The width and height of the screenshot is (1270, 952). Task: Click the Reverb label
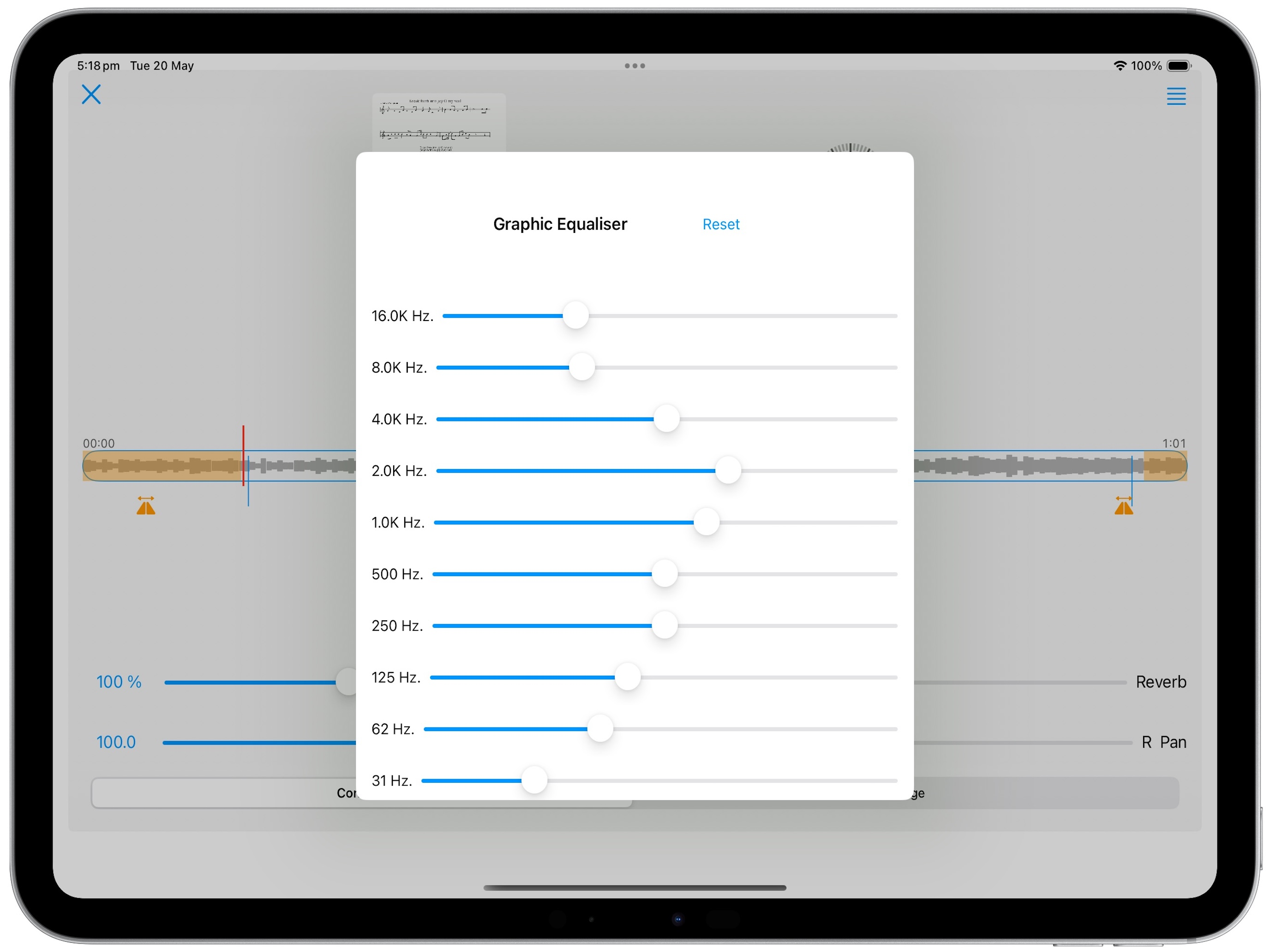click(1160, 682)
